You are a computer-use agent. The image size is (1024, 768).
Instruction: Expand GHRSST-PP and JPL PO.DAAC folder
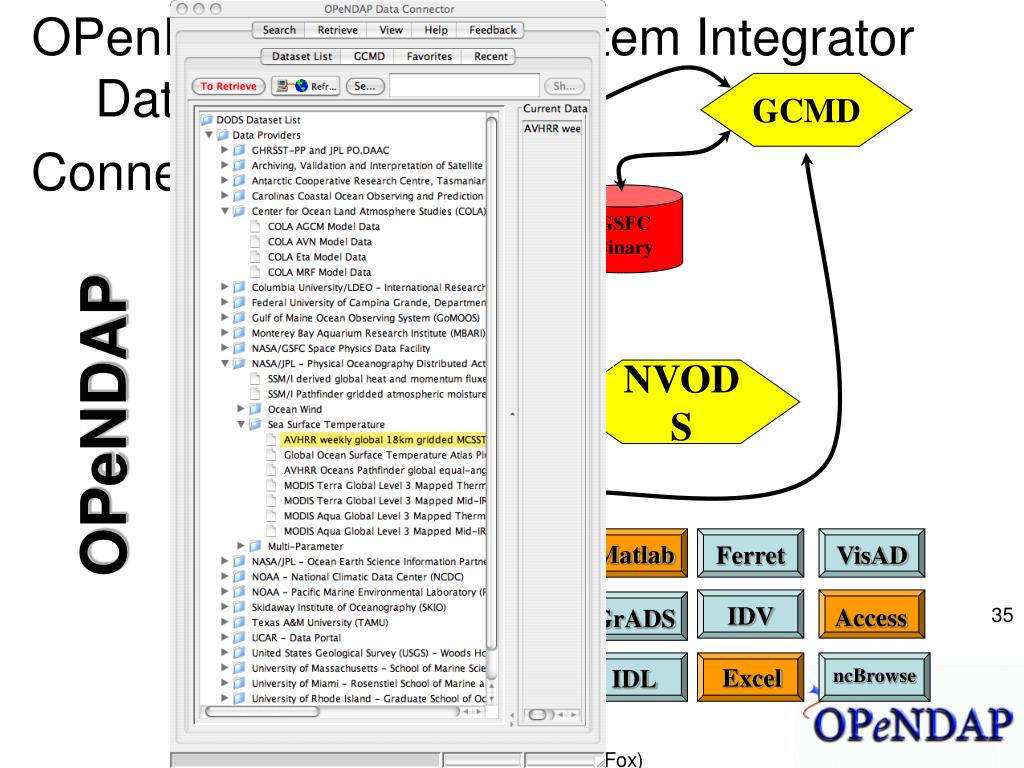(x=225, y=150)
